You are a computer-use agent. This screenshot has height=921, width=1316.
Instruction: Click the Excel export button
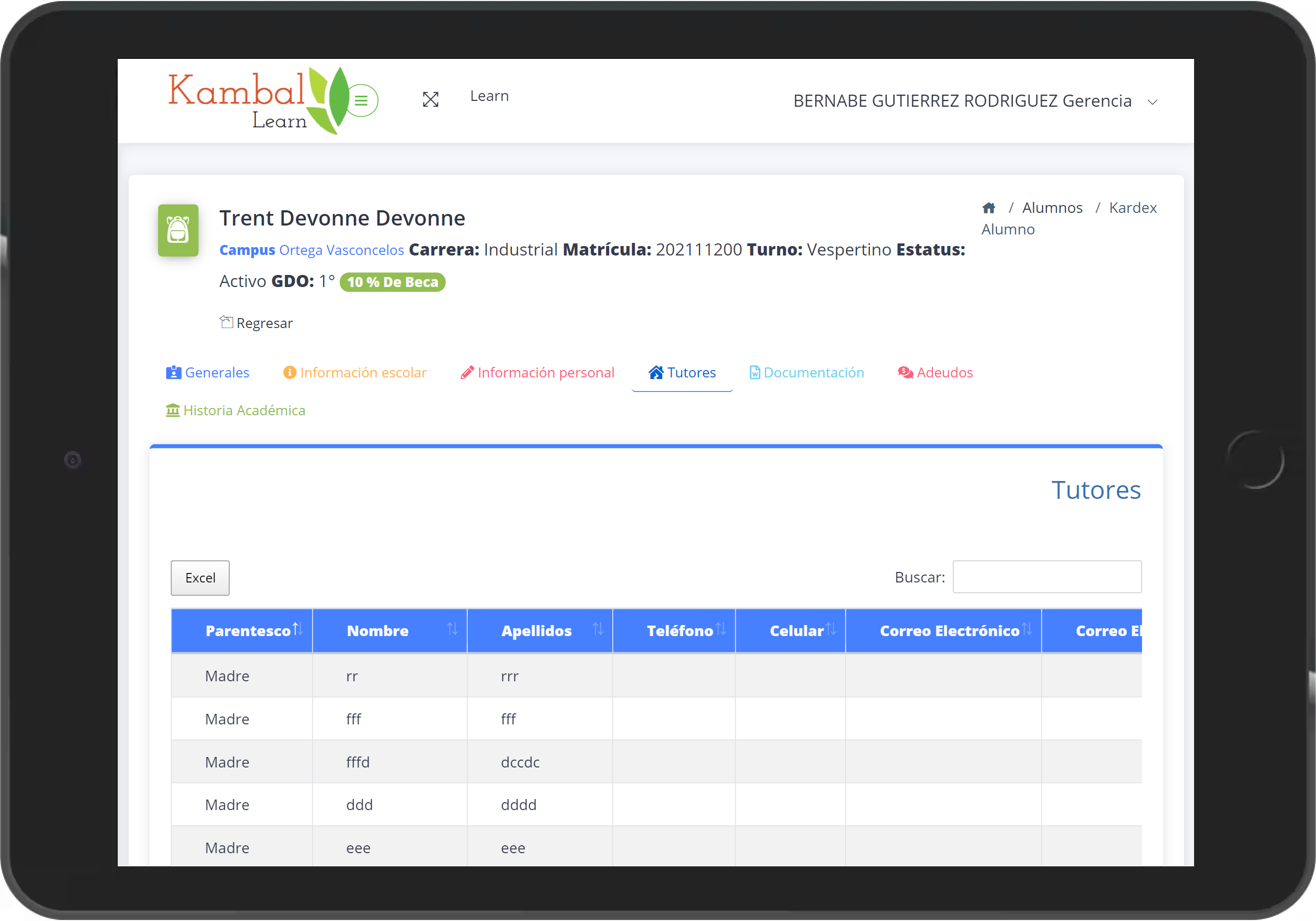click(x=199, y=577)
